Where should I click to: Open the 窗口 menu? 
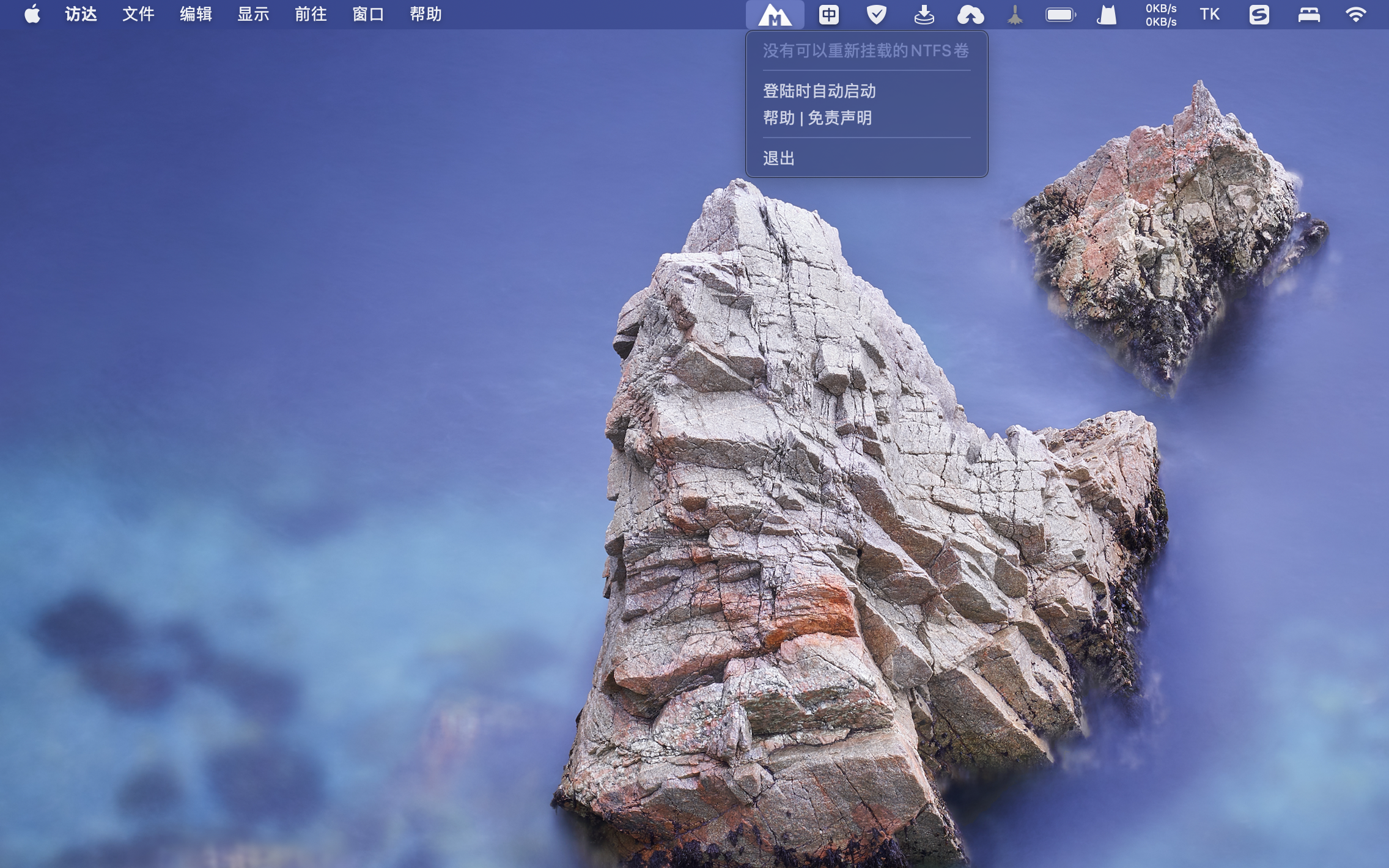tap(368, 14)
